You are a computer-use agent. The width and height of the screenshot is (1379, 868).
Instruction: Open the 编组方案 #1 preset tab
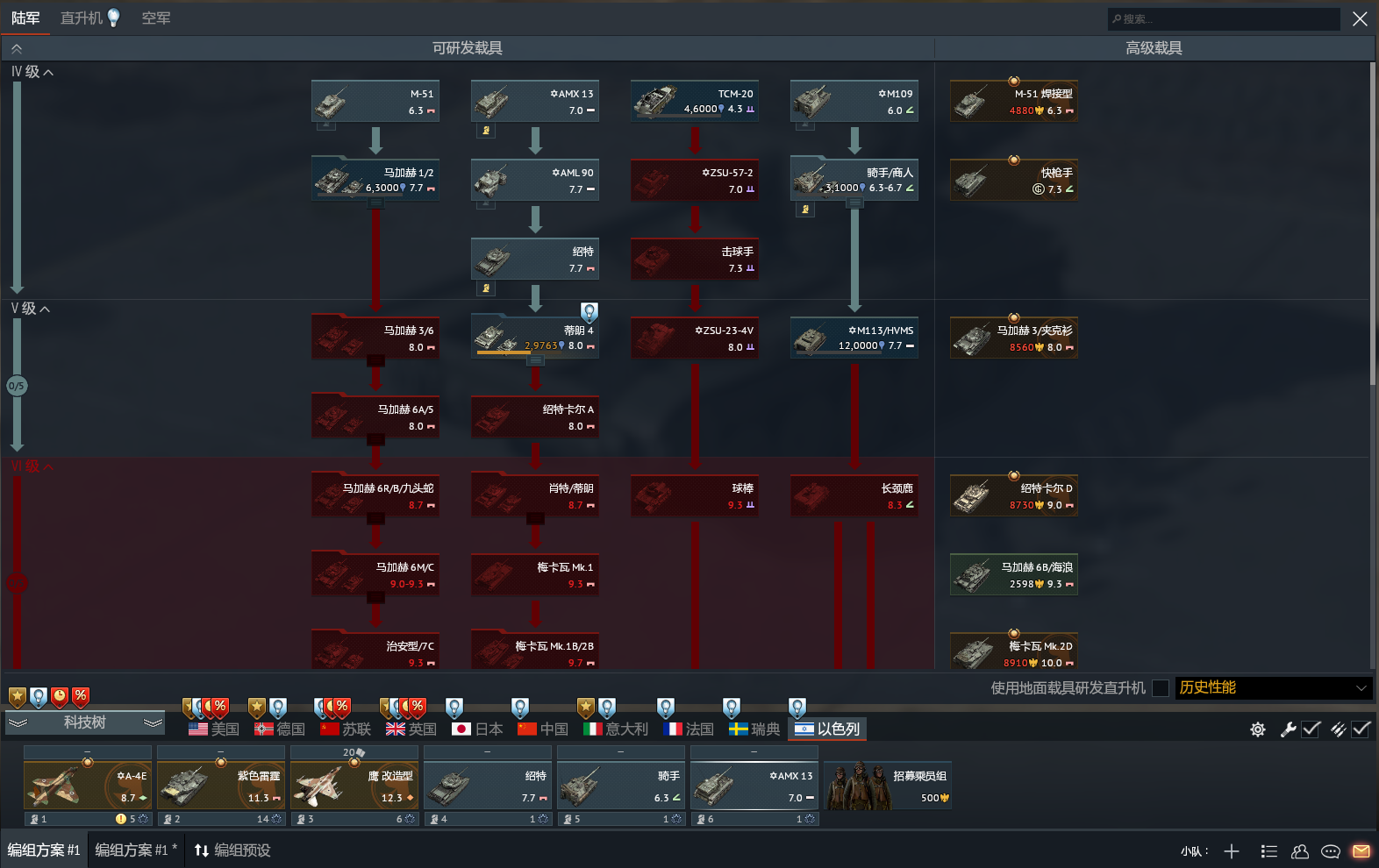(x=44, y=850)
